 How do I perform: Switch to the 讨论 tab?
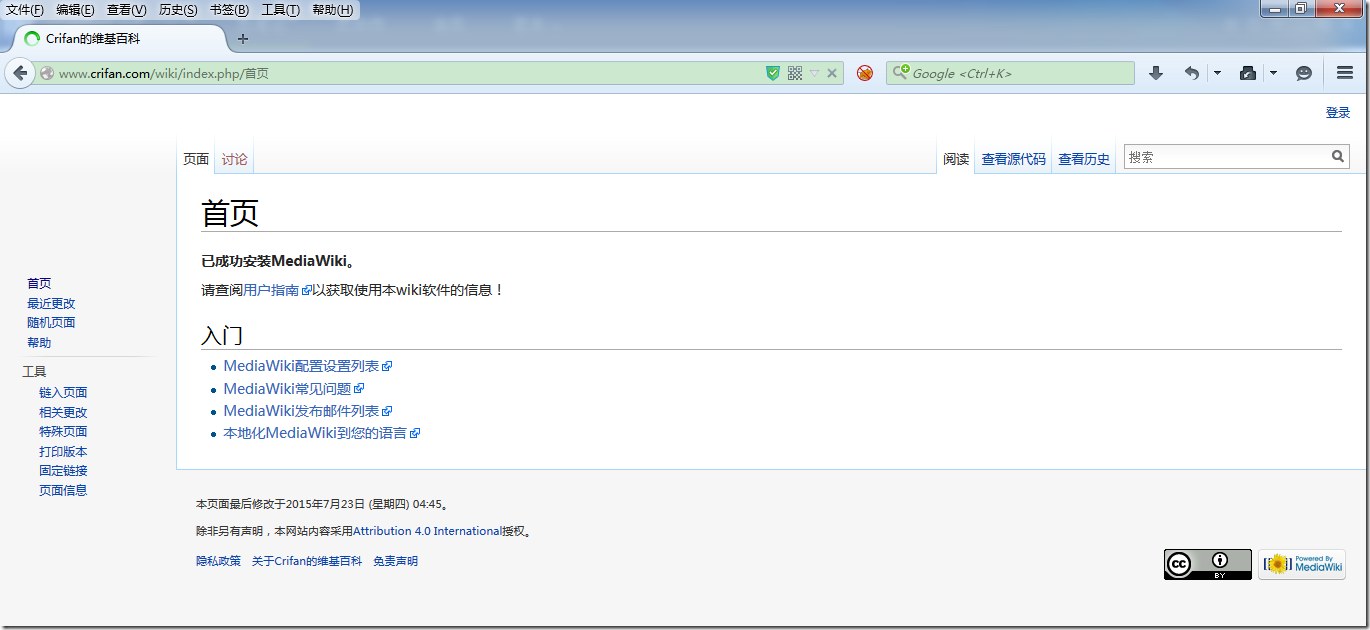click(235, 159)
